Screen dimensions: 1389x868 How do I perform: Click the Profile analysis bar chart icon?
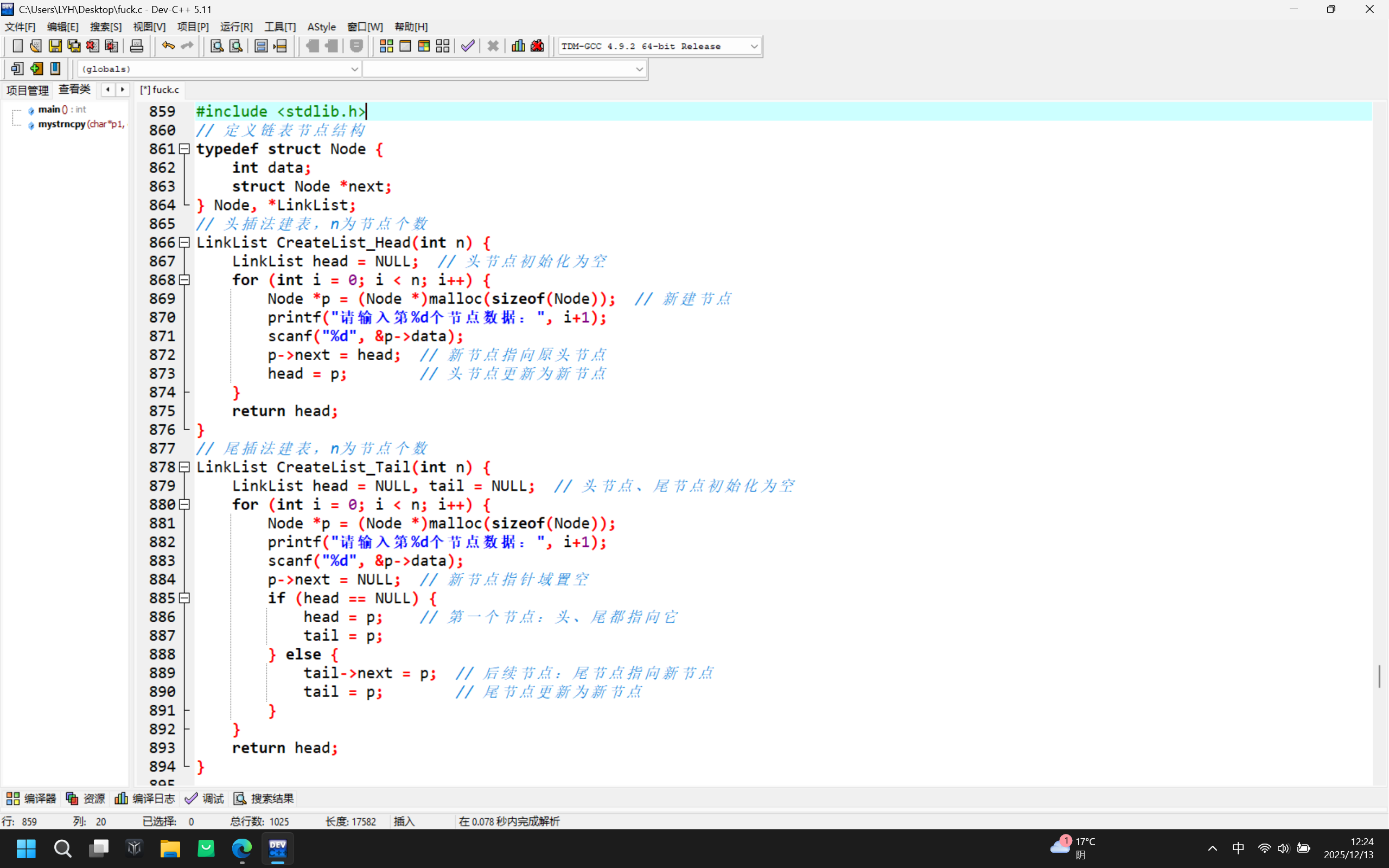pos(518,46)
